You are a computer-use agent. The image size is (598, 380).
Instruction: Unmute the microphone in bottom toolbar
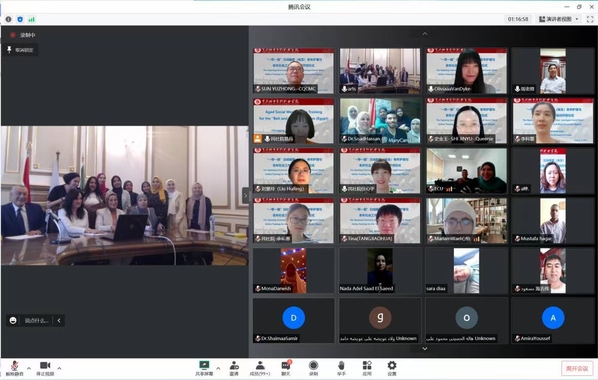(14, 368)
